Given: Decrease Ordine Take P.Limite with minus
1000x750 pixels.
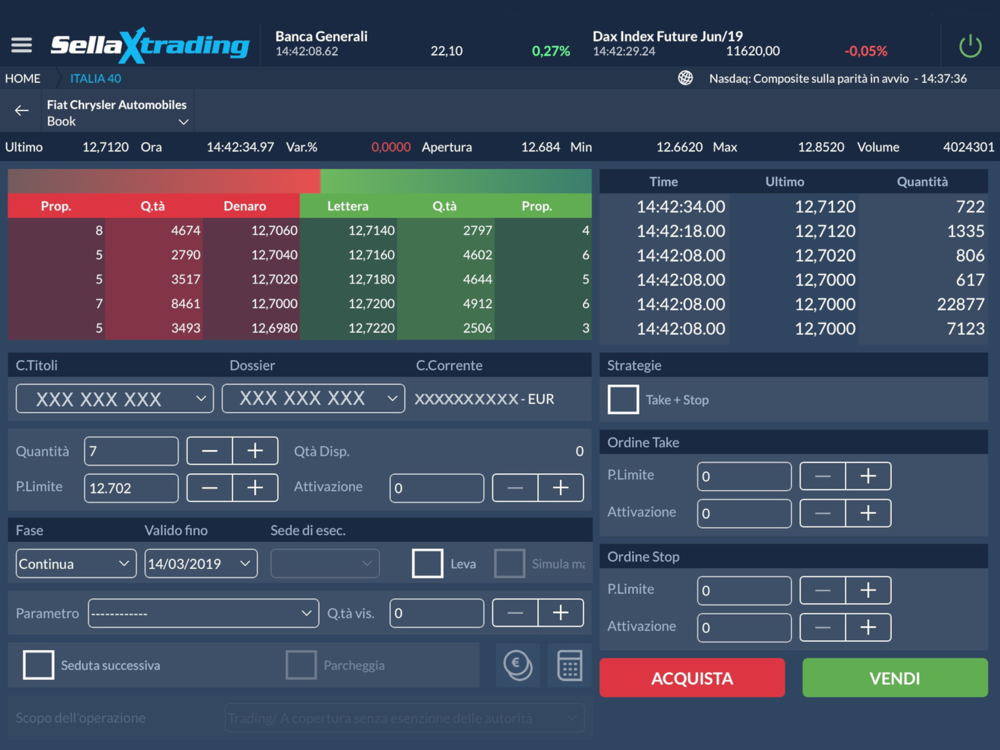Looking at the screenshot, I should (x=823, y=476).
